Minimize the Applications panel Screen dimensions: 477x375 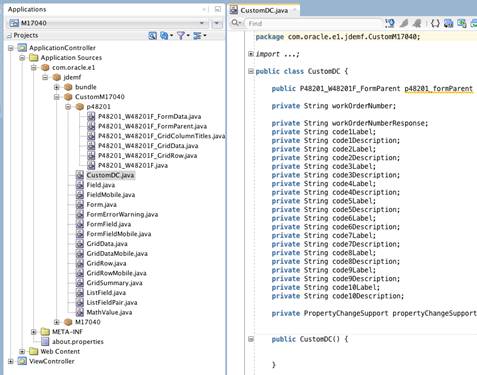(x=218, y=9)
